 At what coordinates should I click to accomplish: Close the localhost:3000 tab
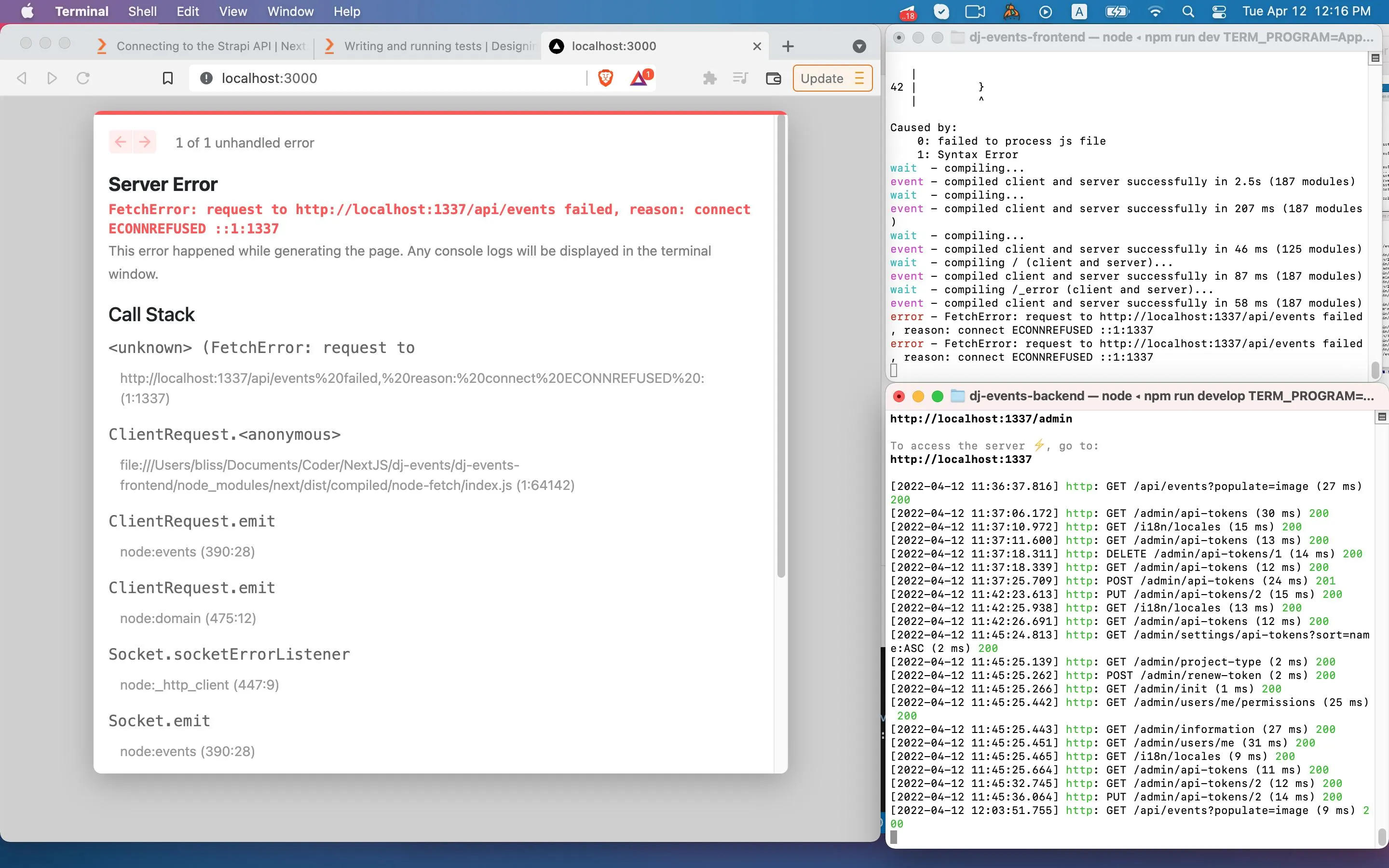pos(757,46)
